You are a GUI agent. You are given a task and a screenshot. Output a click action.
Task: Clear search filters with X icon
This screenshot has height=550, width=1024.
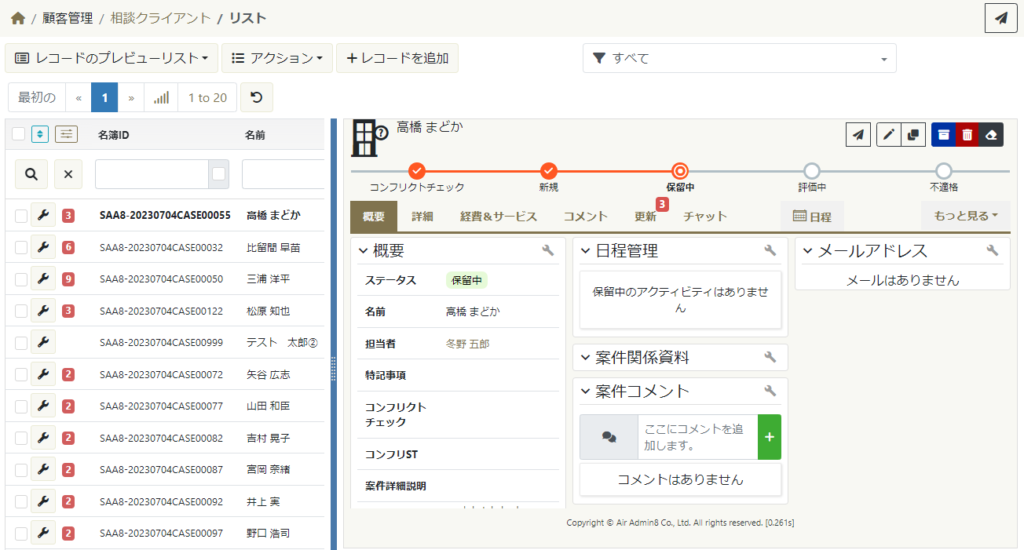[68, 174]
